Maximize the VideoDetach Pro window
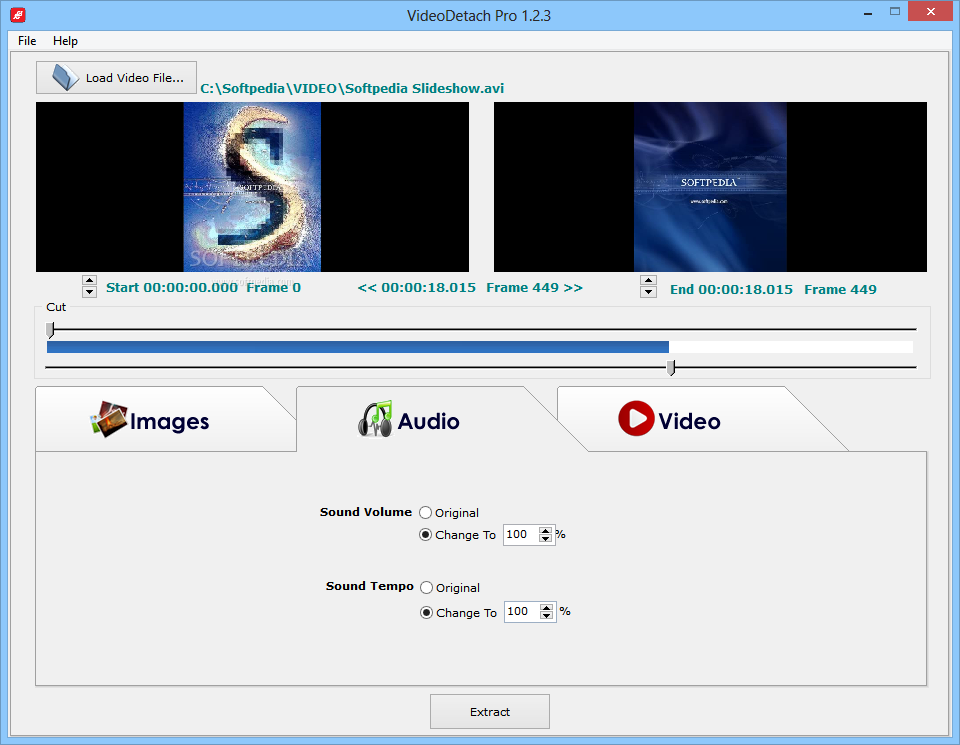 894,12
